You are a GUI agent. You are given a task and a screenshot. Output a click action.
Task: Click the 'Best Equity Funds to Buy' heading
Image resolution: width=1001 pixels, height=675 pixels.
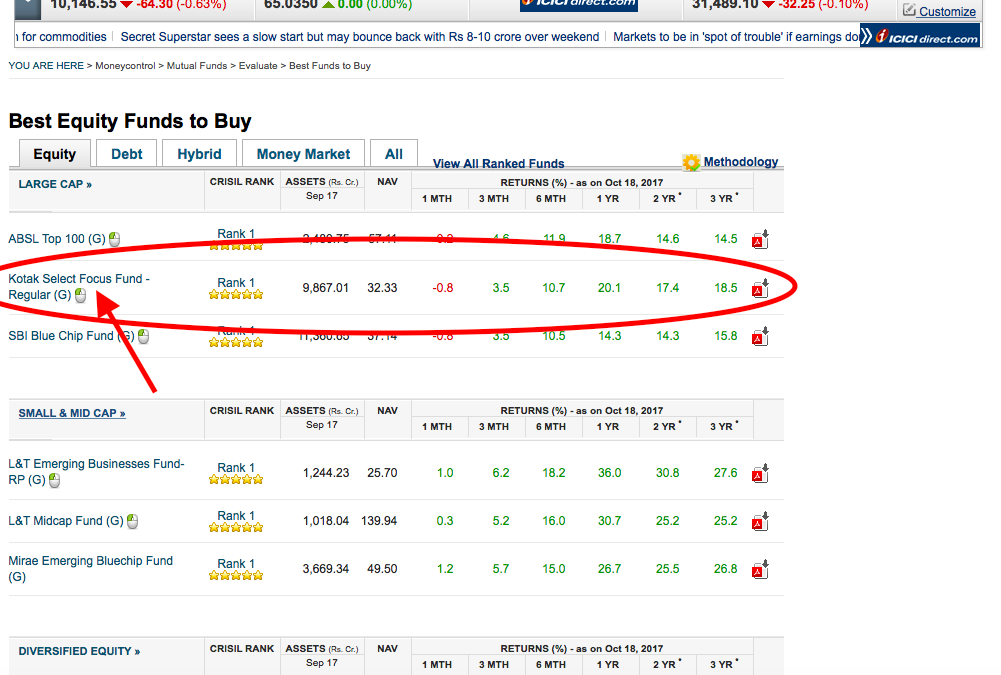(x=130, y=121)
